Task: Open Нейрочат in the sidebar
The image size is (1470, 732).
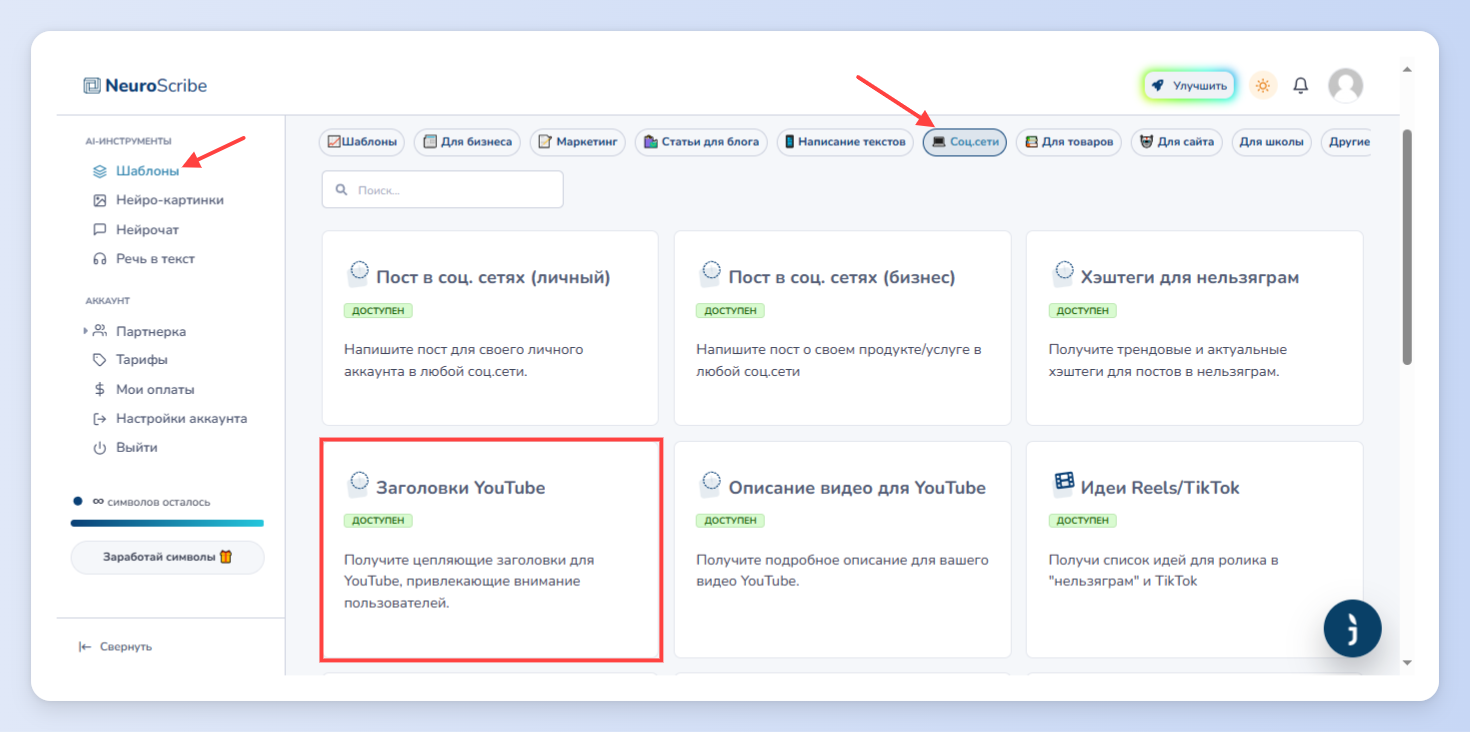Action: tap(147, 229)
